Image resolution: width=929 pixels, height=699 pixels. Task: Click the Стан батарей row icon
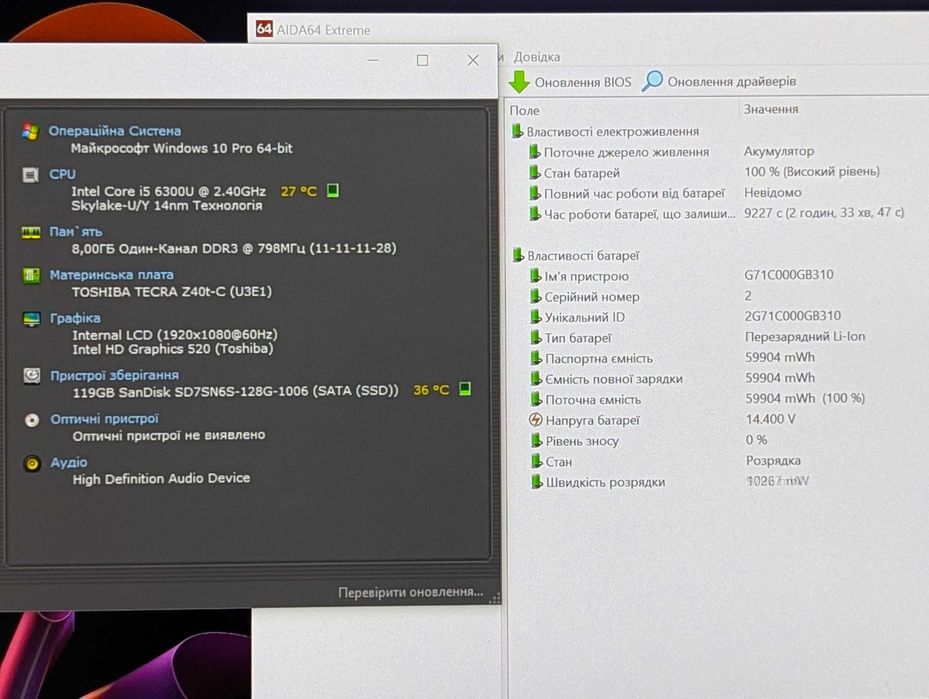coord(535,172)
